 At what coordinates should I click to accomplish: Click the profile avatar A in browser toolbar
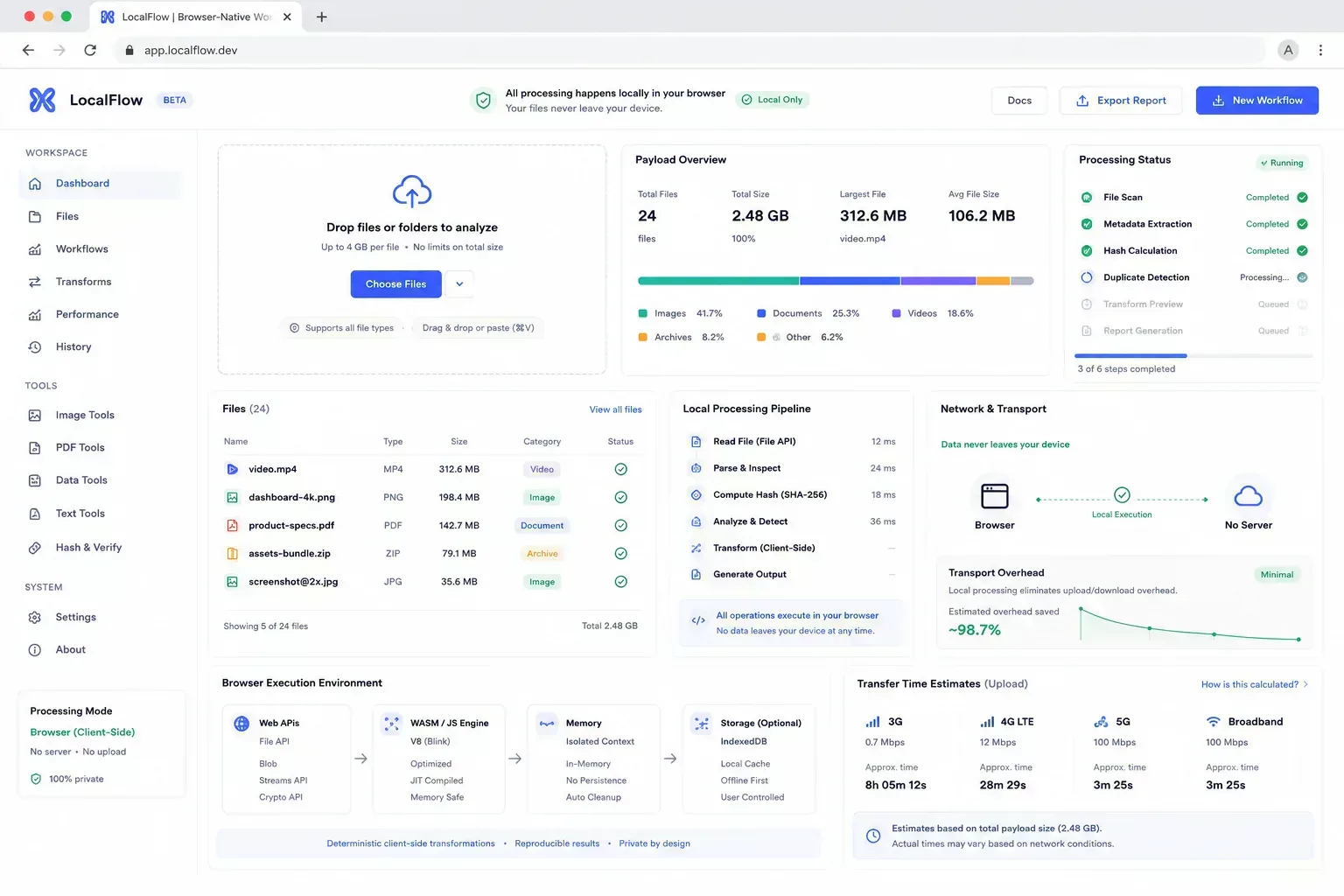click(1288, 50)
